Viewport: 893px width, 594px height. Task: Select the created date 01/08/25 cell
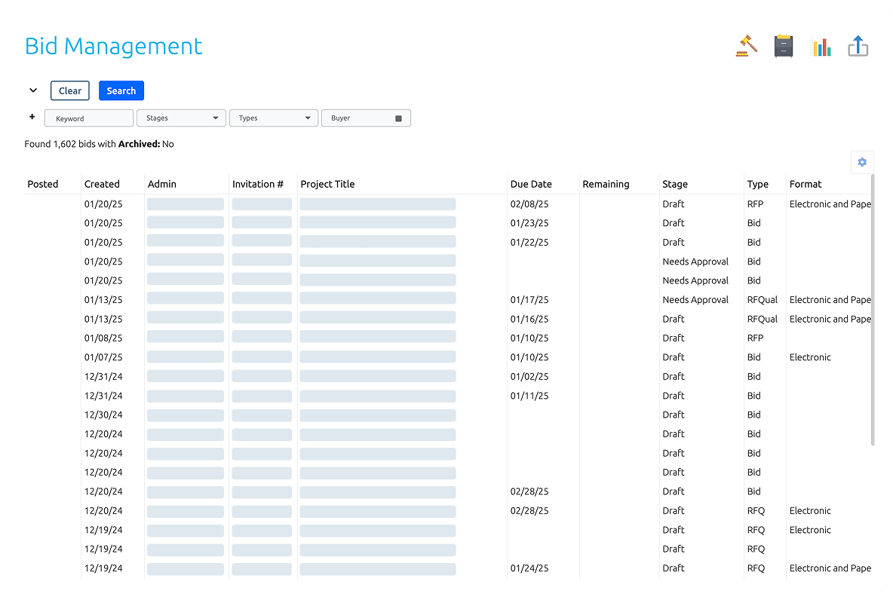103,338
